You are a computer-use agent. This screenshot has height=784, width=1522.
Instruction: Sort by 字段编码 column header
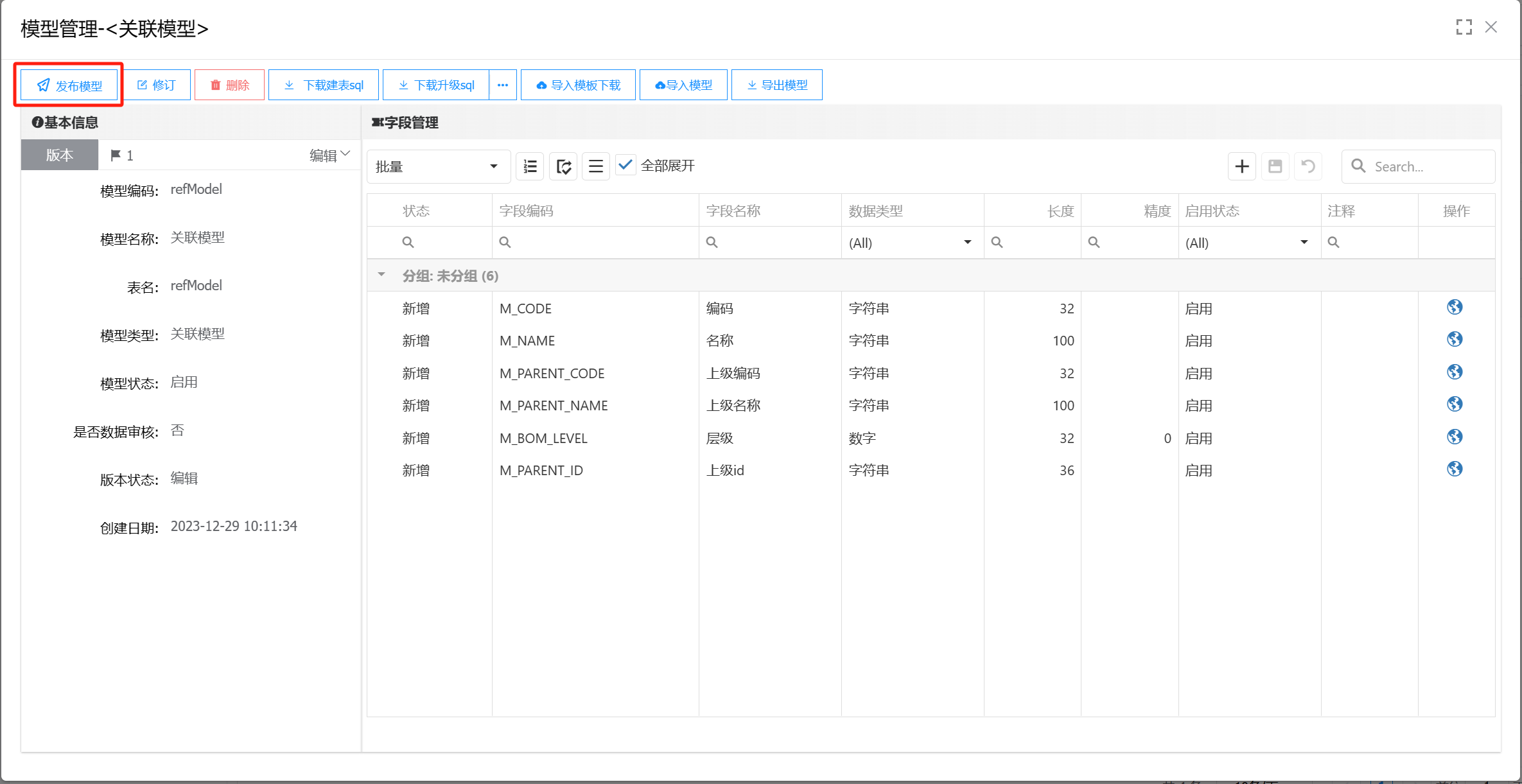596,211
